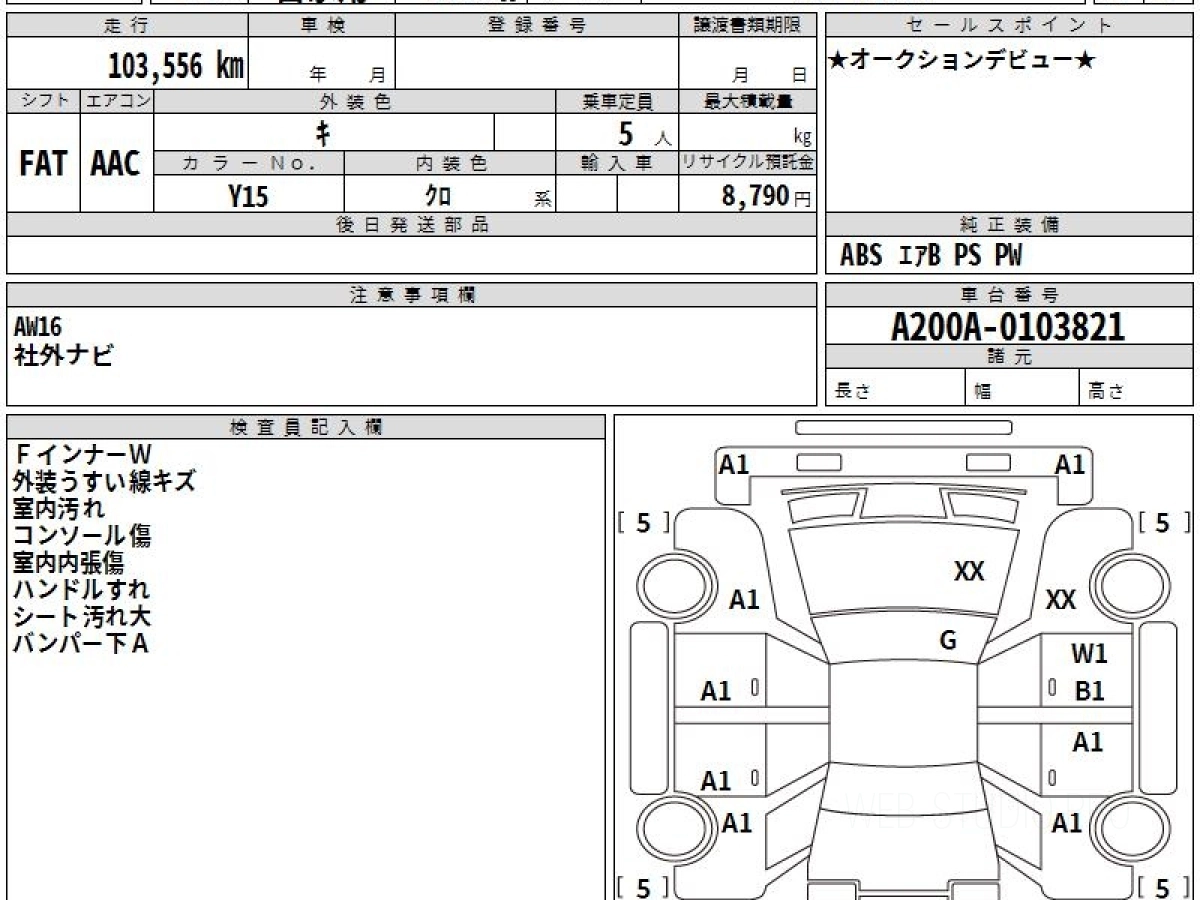The height and width of the screenshot is (900, 1200).
Task: Select the inspector note ハンドルすれ
Action: (x=82, y=590)
